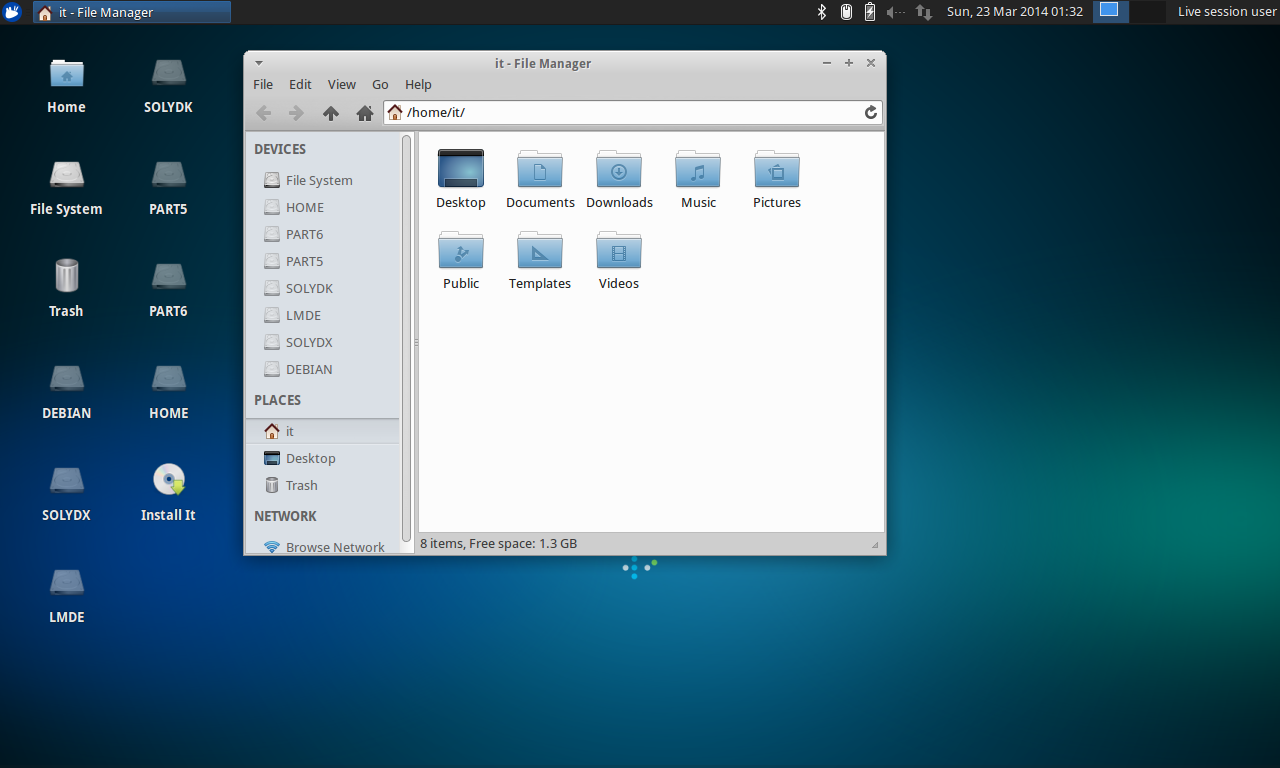The width and height of the screenshot is (1280, 768).
Task: Select File System in the Devices sidebar
Action: coord(318,181)
